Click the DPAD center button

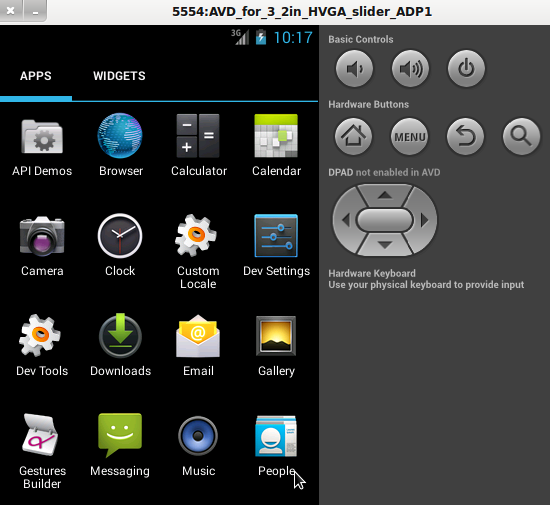[385, 220]
